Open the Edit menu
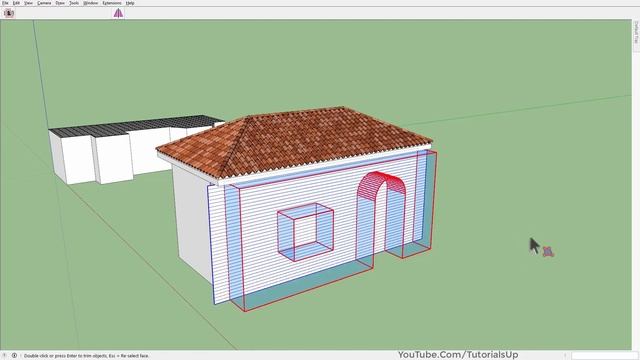640x360 pixels. [x=16, y=3]
